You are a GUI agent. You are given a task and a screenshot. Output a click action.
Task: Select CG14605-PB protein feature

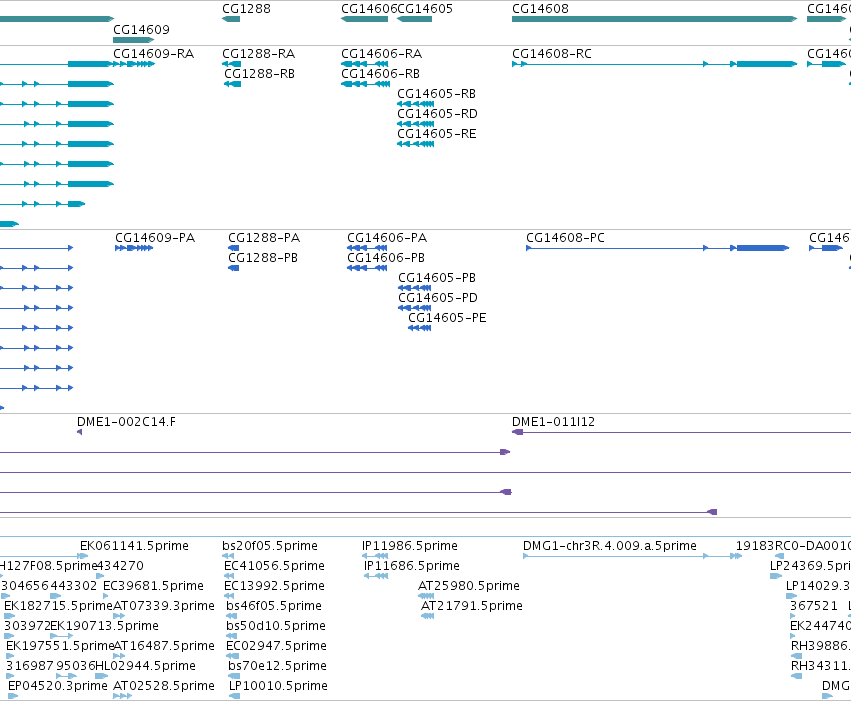(415, 288)
